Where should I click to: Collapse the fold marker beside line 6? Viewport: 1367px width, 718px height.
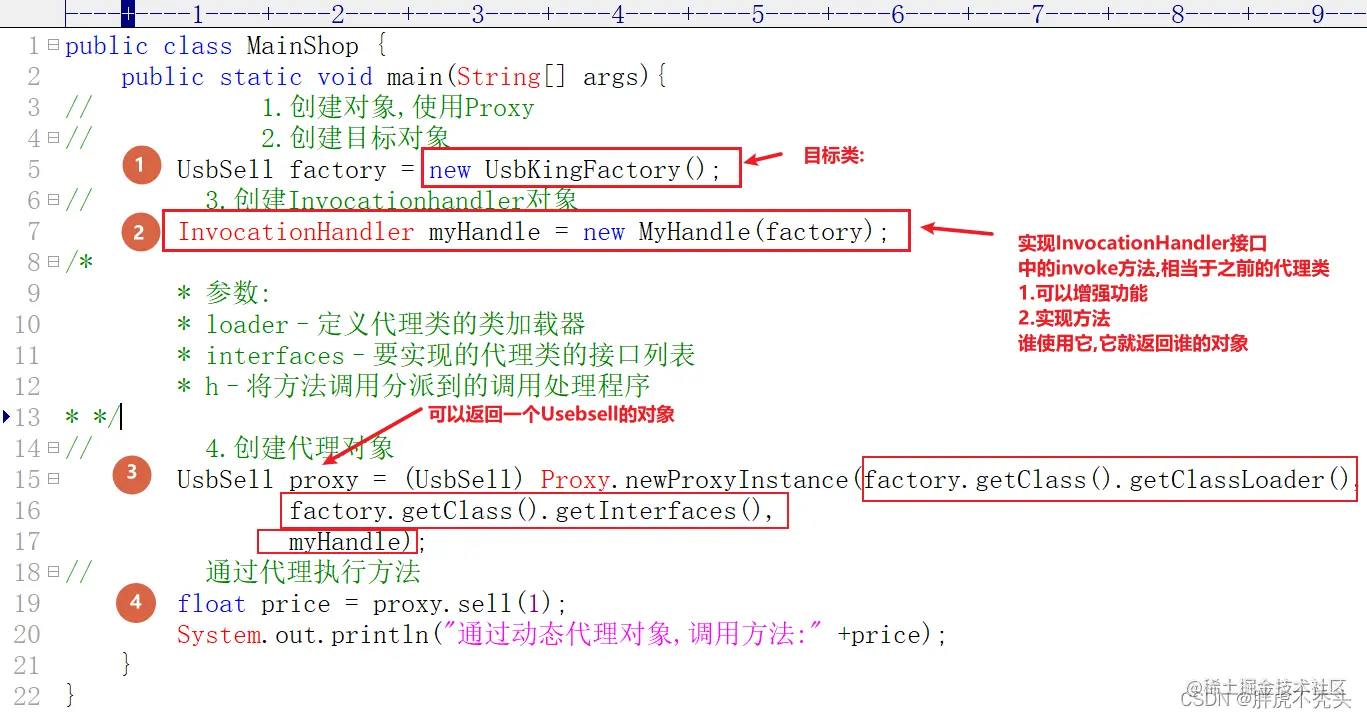[x=53, y=201]
